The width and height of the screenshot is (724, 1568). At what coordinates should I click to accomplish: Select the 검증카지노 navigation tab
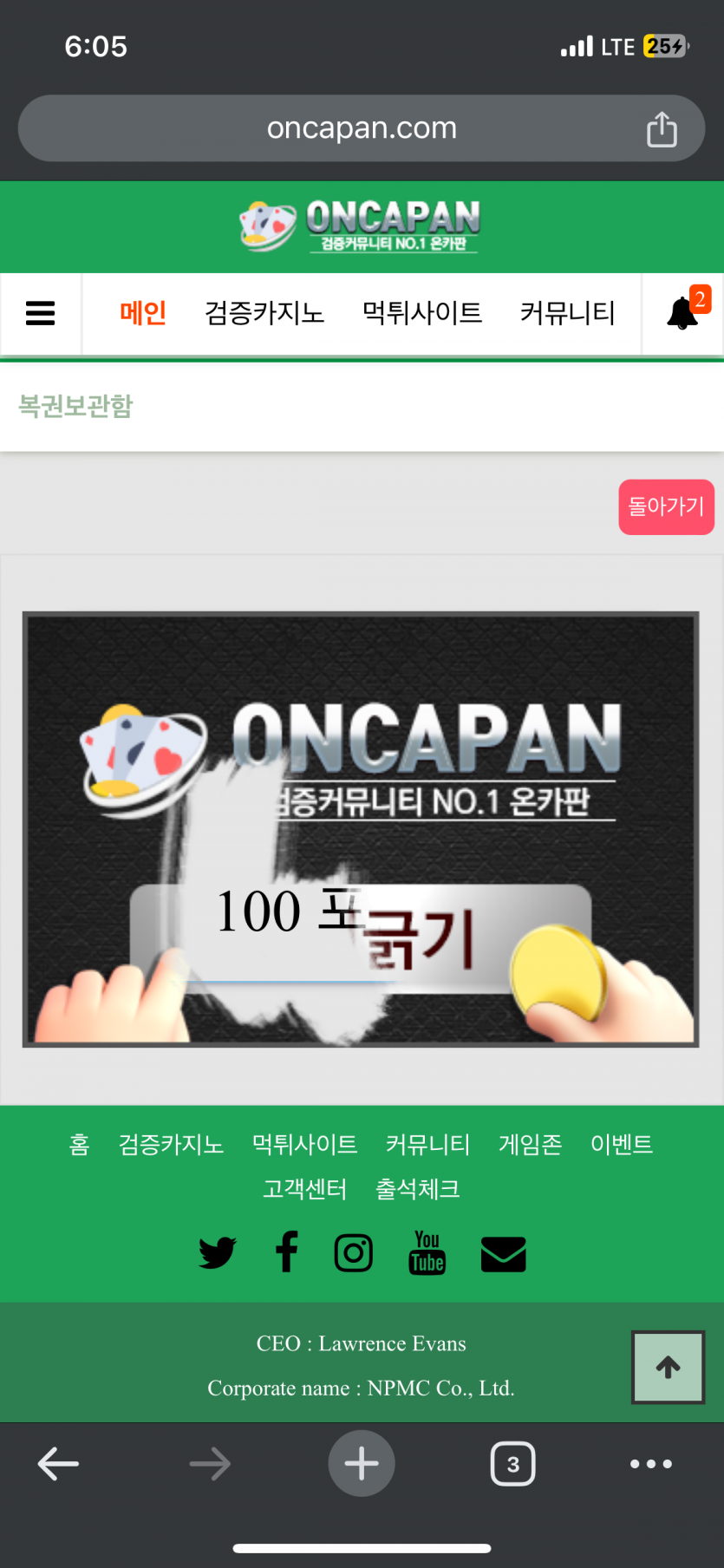264,313
